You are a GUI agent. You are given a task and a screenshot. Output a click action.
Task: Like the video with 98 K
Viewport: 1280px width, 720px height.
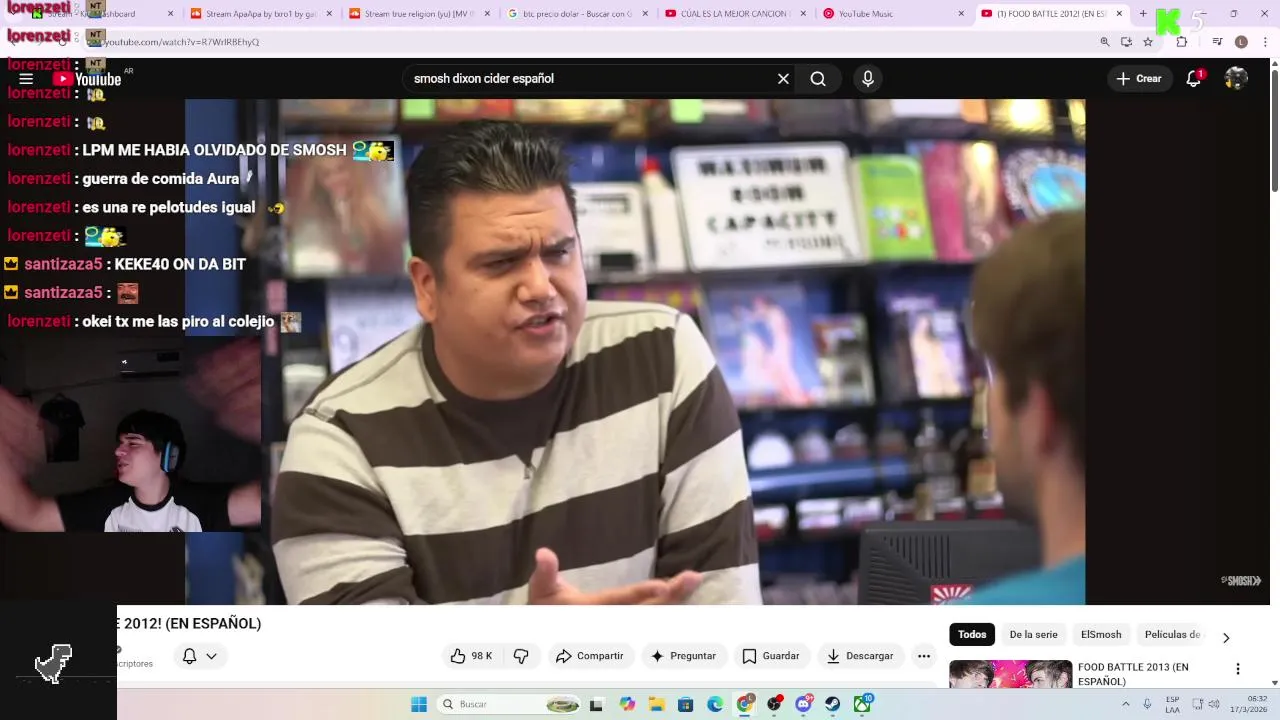tap(471, 656)
